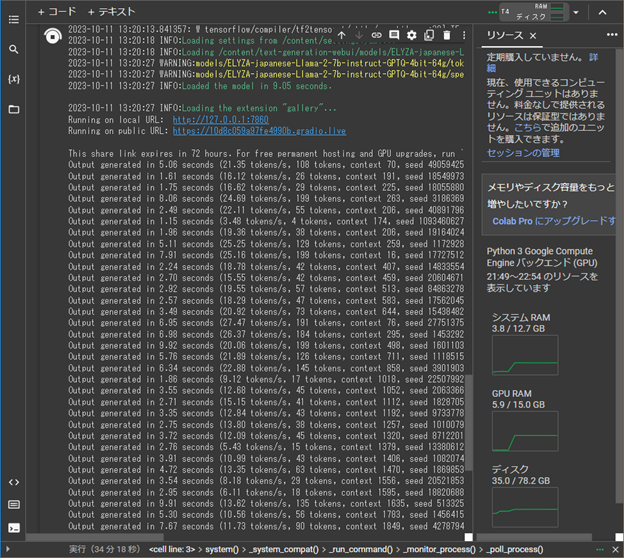Delete the cell with trash icon

tap(446, 36)
